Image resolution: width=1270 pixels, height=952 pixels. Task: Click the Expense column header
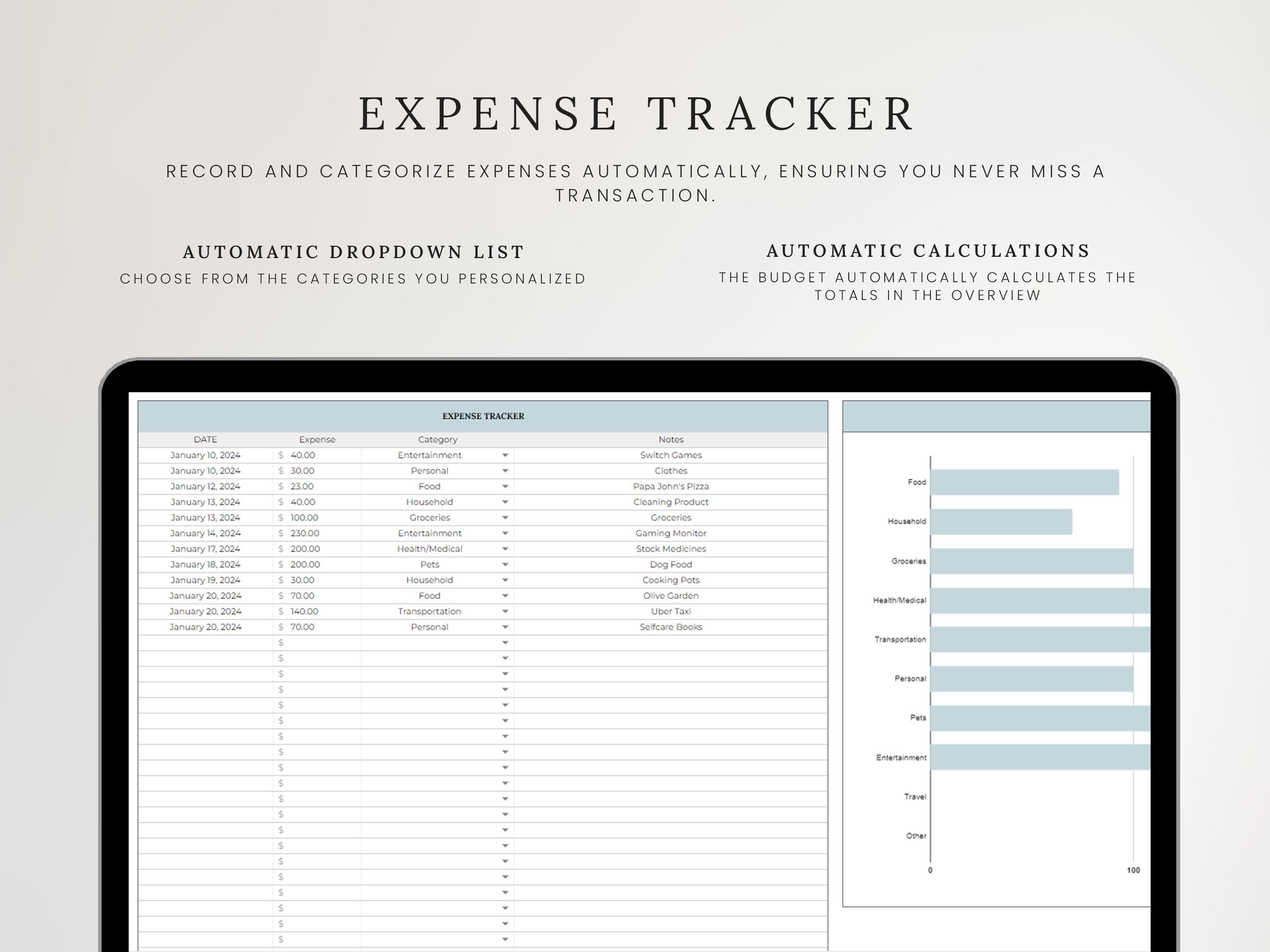(316, 439)
